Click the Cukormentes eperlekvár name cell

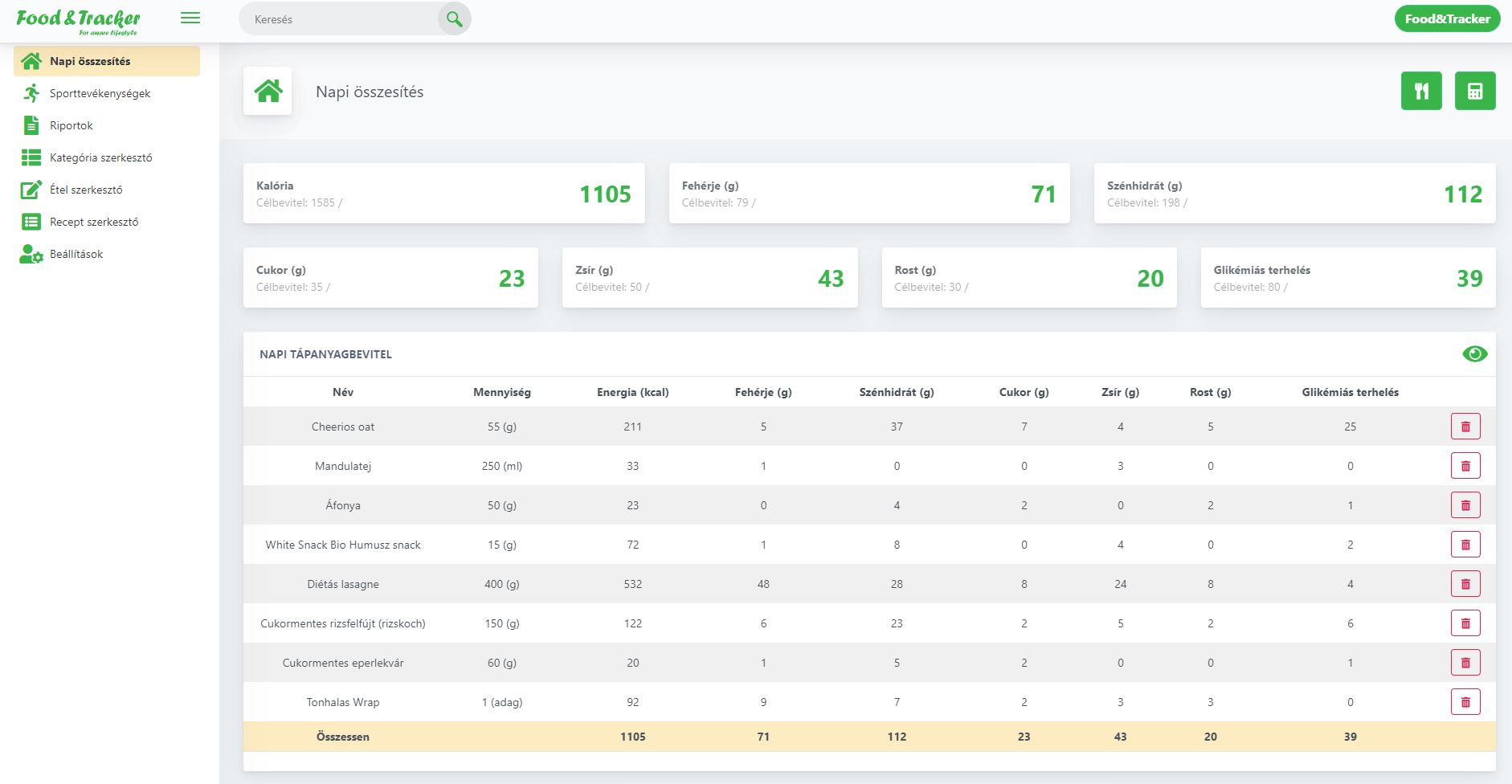pos(343,663)
